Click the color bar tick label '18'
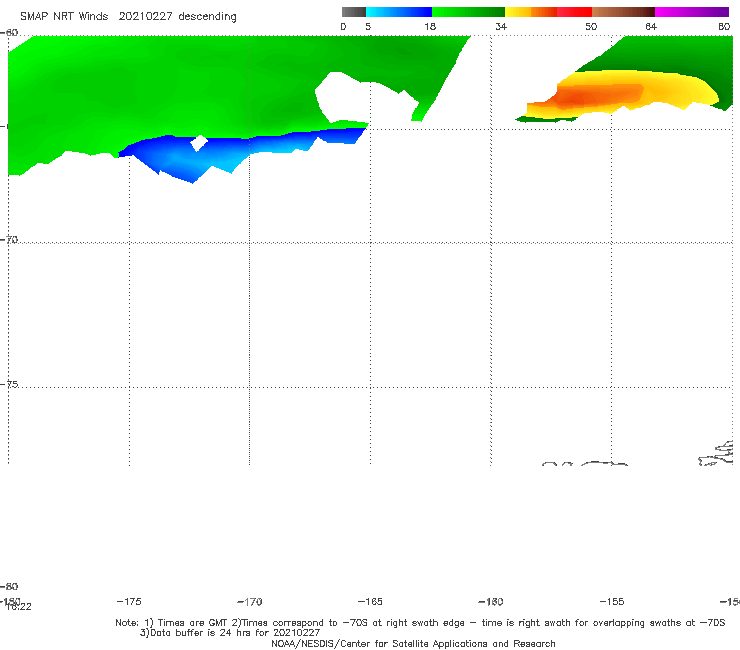The width and height of the screenshot is (740, 650). tap(430, 27)
